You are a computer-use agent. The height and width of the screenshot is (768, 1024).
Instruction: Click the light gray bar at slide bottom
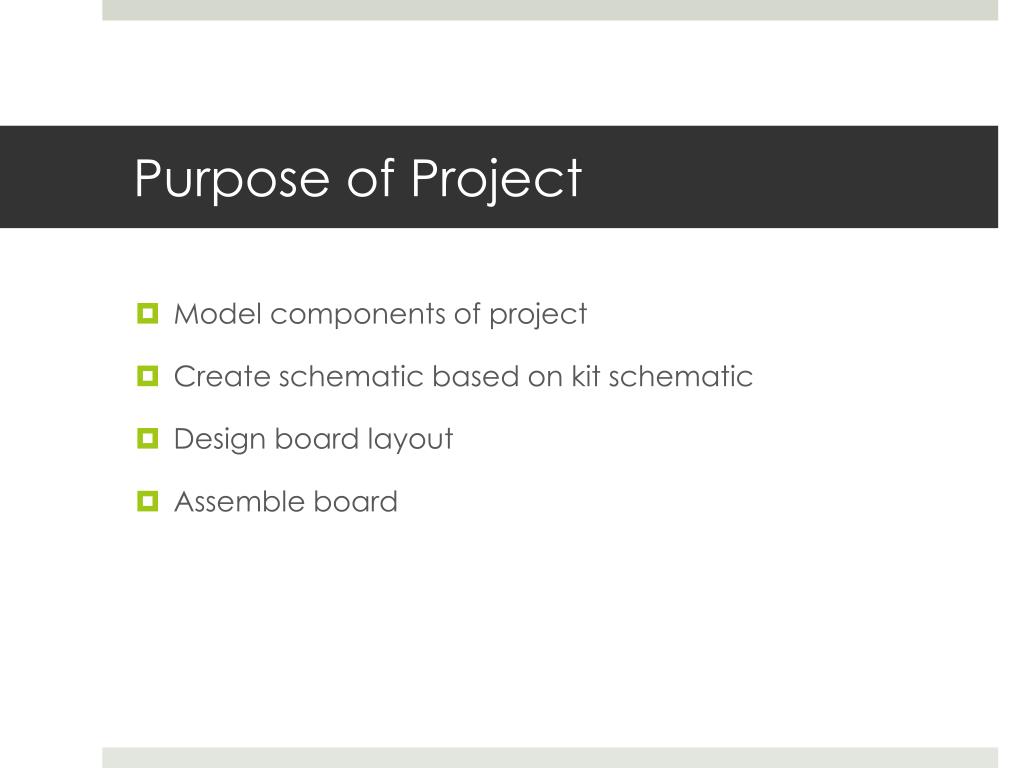[x=550, y=758]
